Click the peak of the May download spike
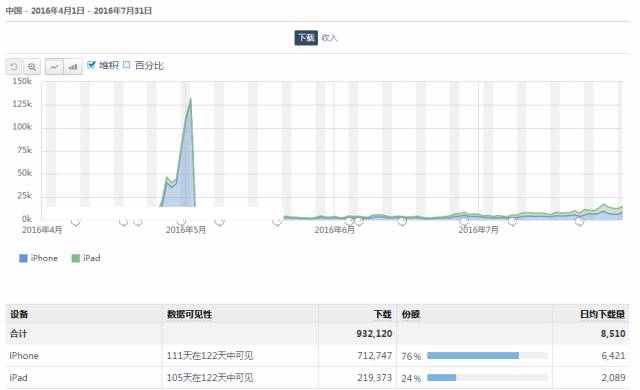Image resolution: width=640 pixels, height=390 pixels. pyautogui.click(x=190, y=99)
